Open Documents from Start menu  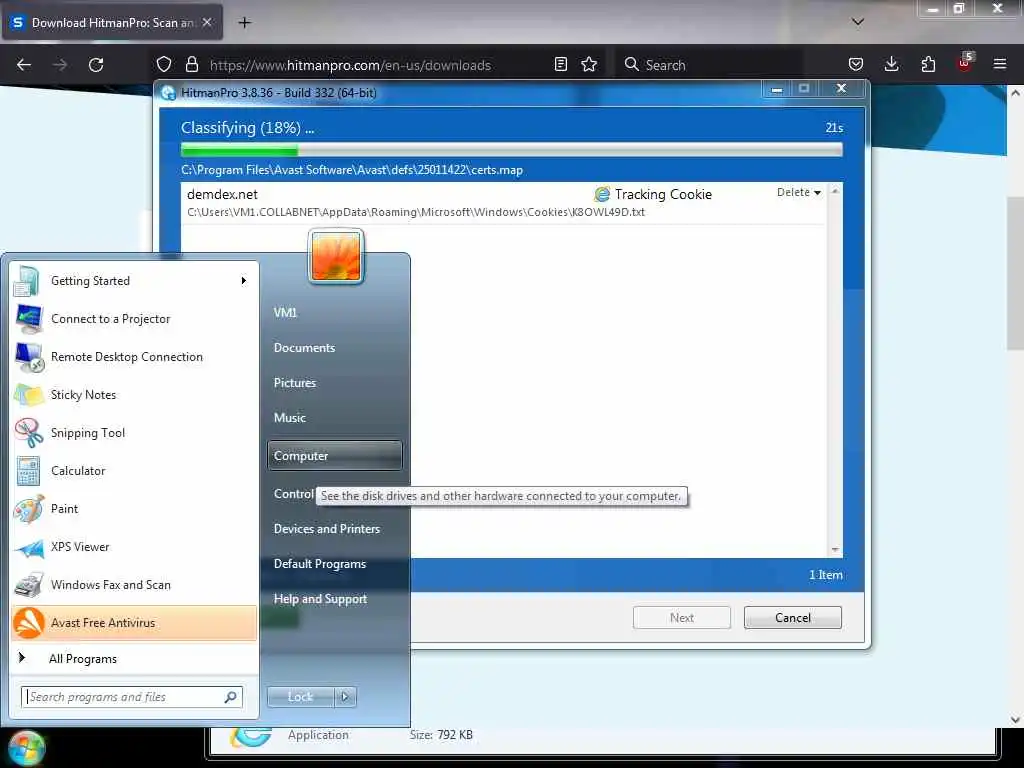click(304, 348)
